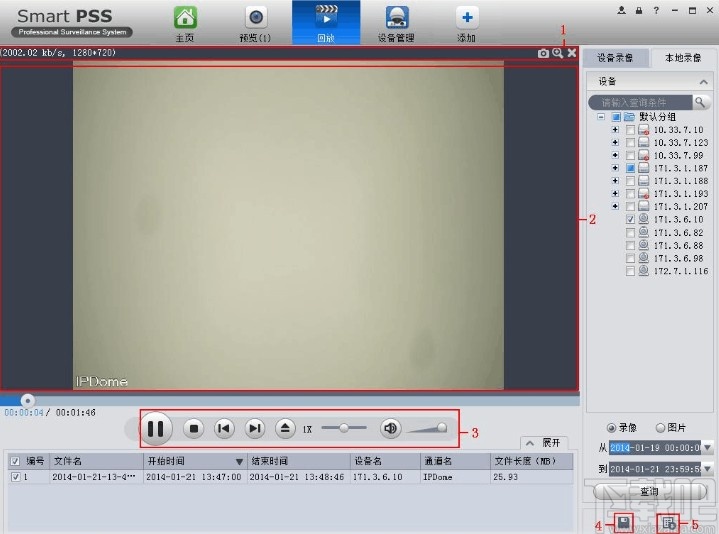This screenshot has height=534, width=719.
Task: Select device 171.3.1.207 in tree
Action: tap(680, 207)
